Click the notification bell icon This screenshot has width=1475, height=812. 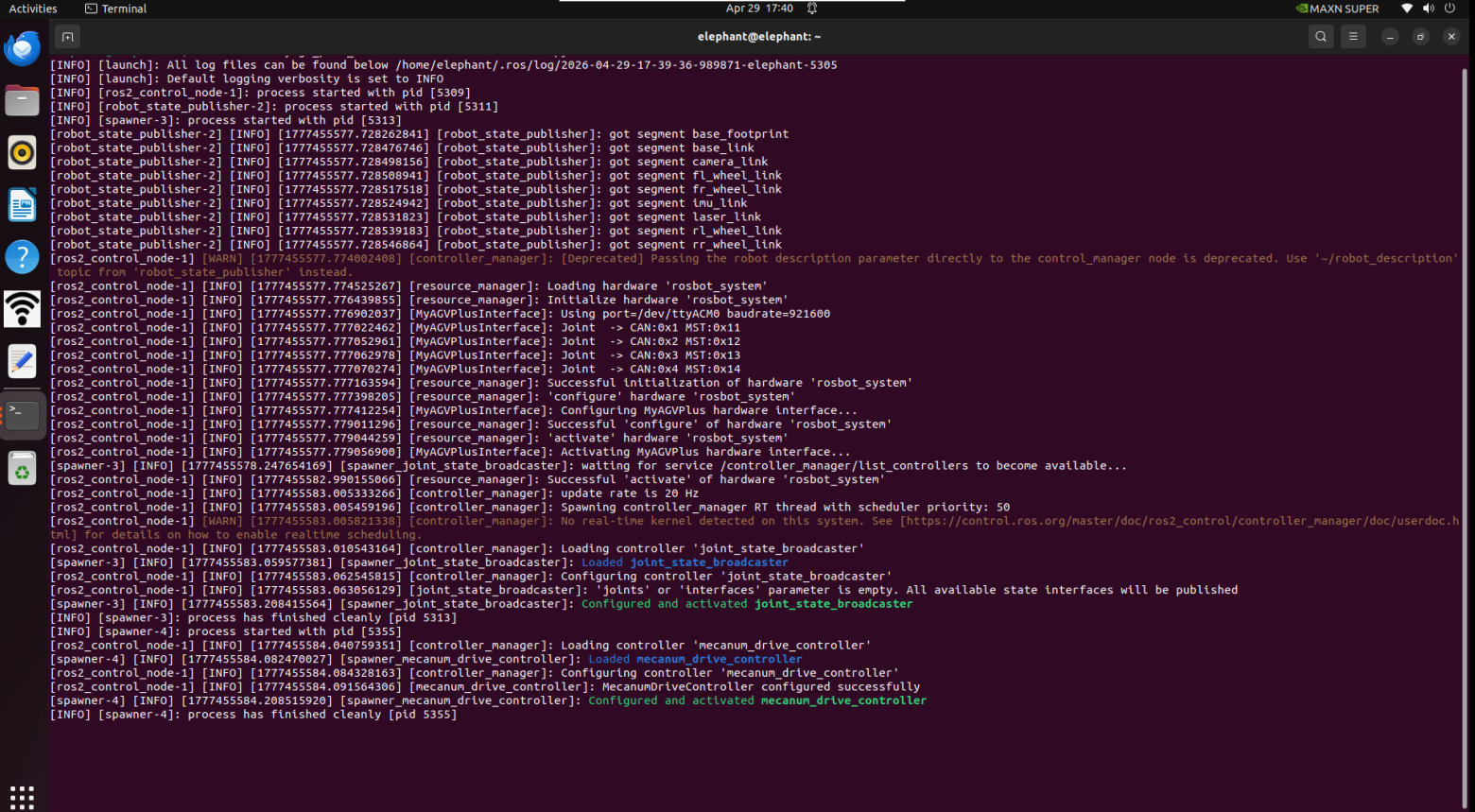(x=812, y=9)
